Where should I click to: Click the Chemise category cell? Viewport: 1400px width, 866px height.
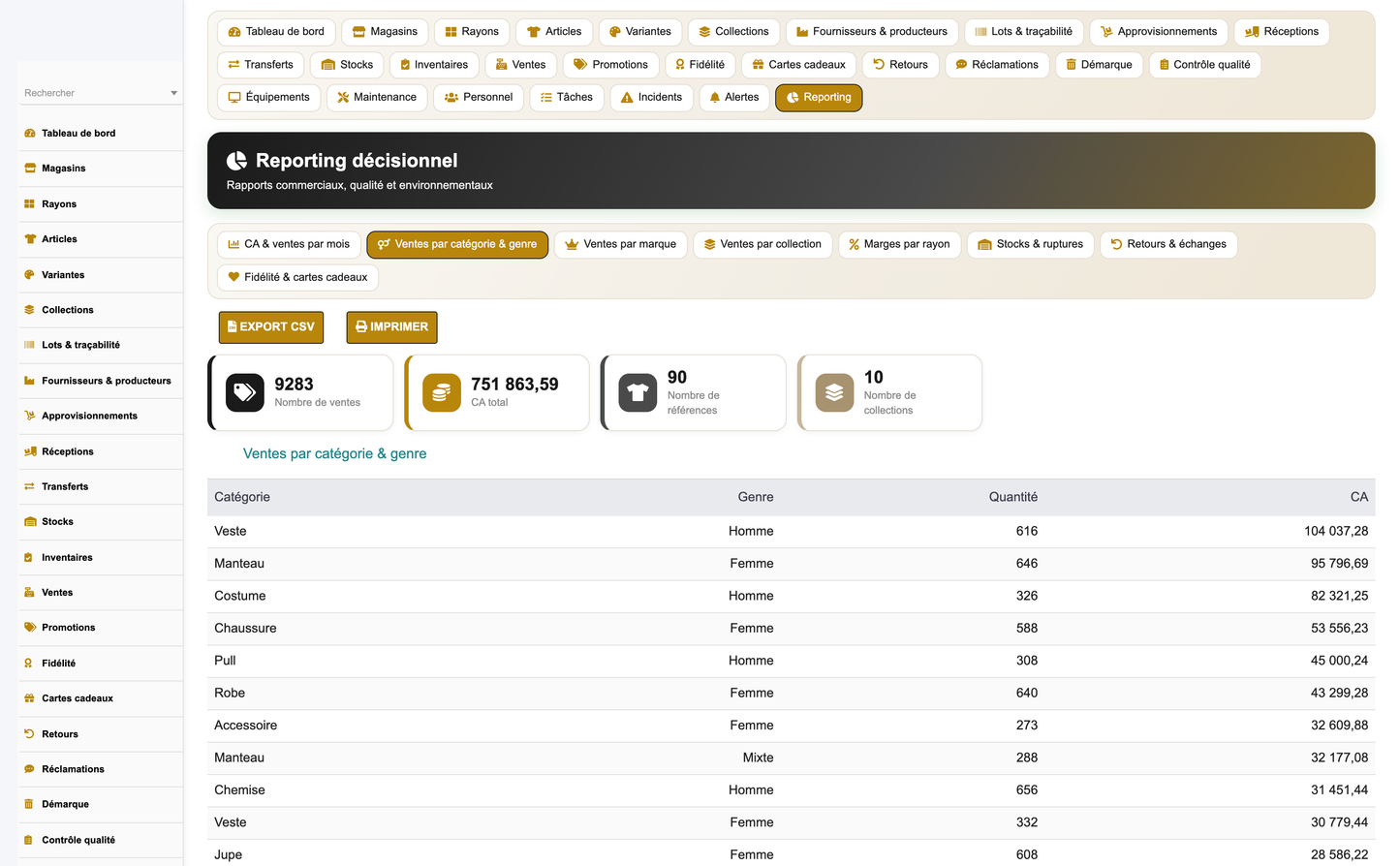pyautogui.click(x=239, y=790)
